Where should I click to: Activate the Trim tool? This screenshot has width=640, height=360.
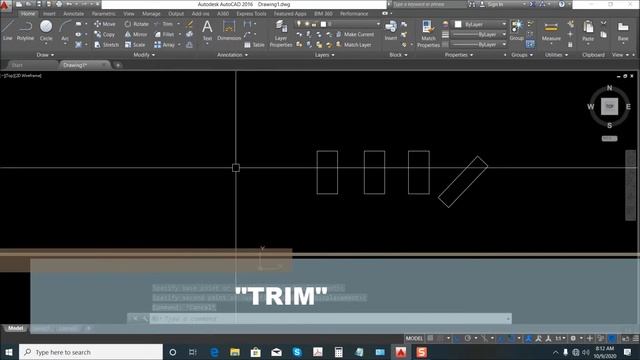tap(164, 24)
